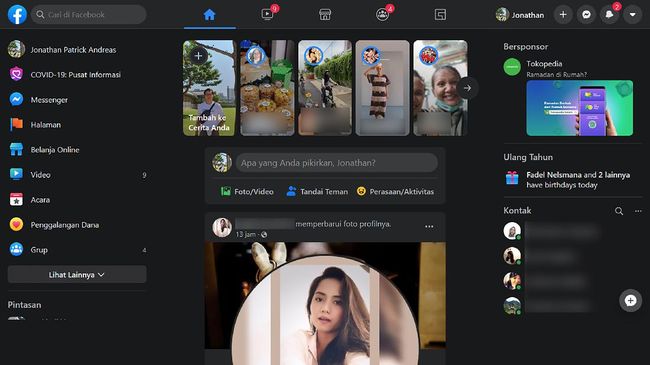
Task: Click the stories next arrow
Action: click(x=467, y=88)
